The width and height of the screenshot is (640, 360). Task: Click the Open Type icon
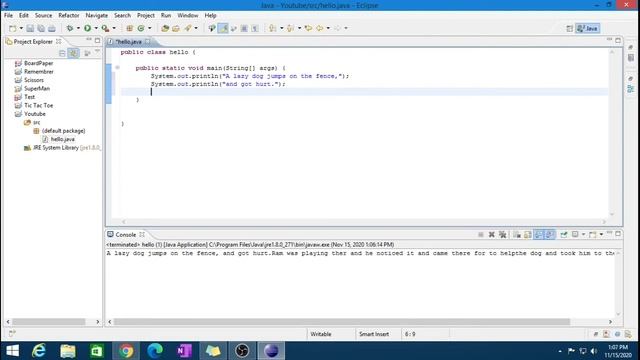coord(165,28)
